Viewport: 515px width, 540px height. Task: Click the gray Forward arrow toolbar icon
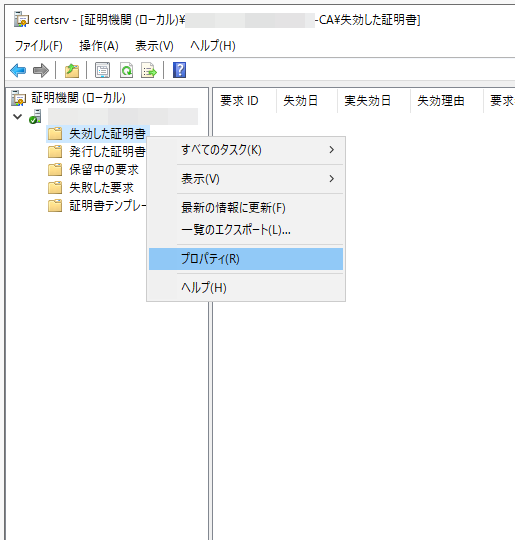click(41, 71)
